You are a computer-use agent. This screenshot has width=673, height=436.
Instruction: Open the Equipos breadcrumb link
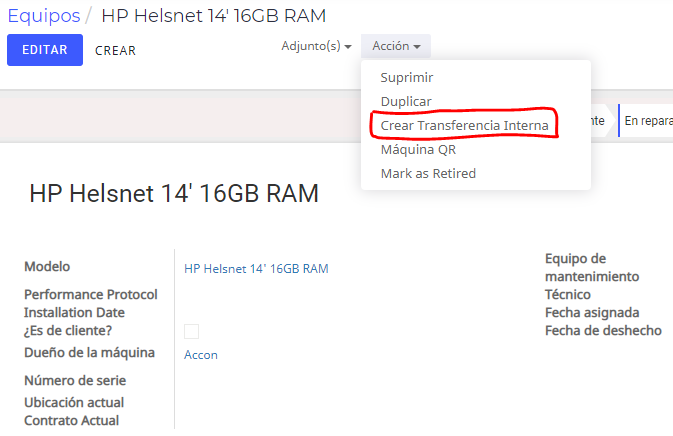tap(44, 16)
